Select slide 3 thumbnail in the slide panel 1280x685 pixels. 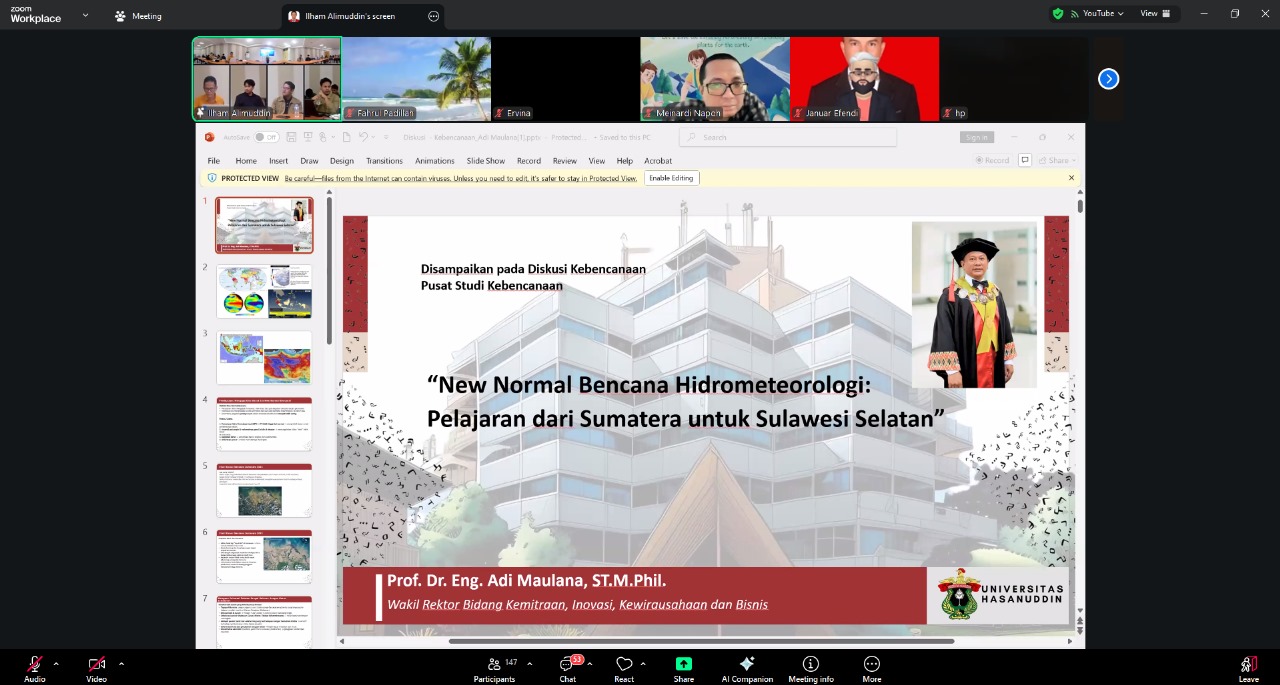[x=263, y=357]
